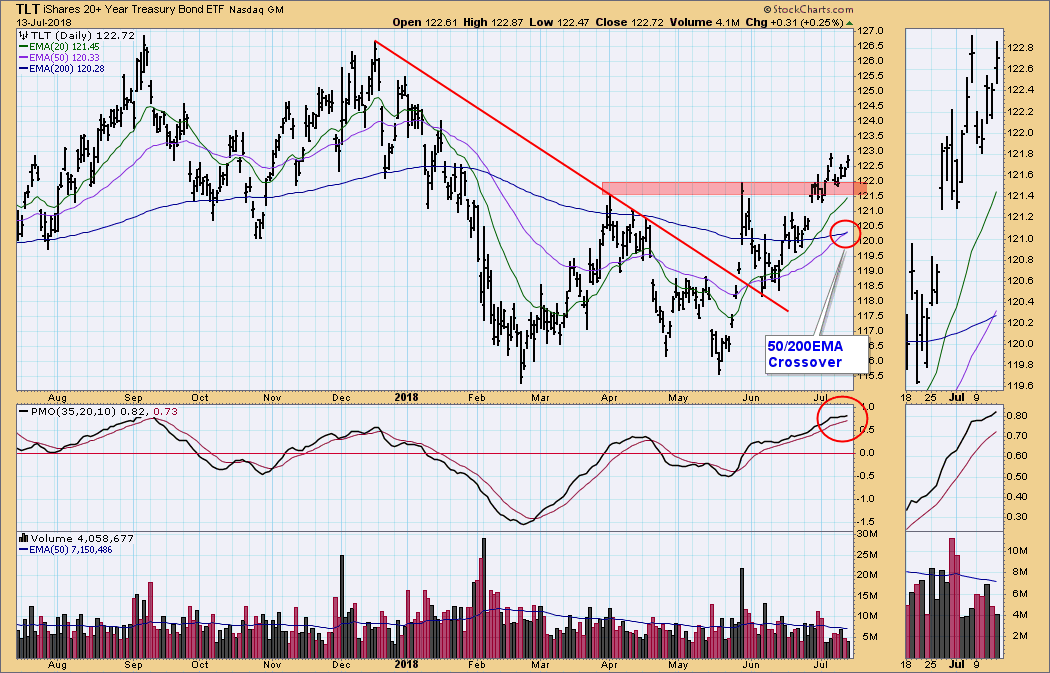
Task: Click the Chg +0.31 (+0.25%) value
Action: tap(795, 22)
